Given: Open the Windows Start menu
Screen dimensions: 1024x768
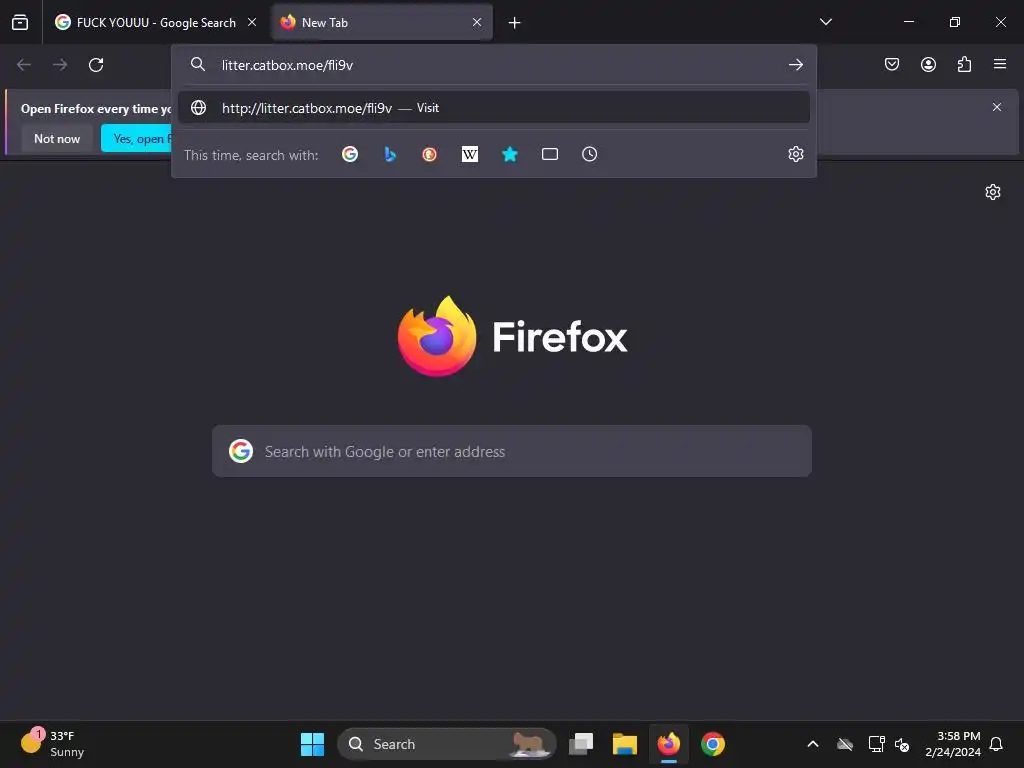Looking at the screenshot, I should click(312, 744).
